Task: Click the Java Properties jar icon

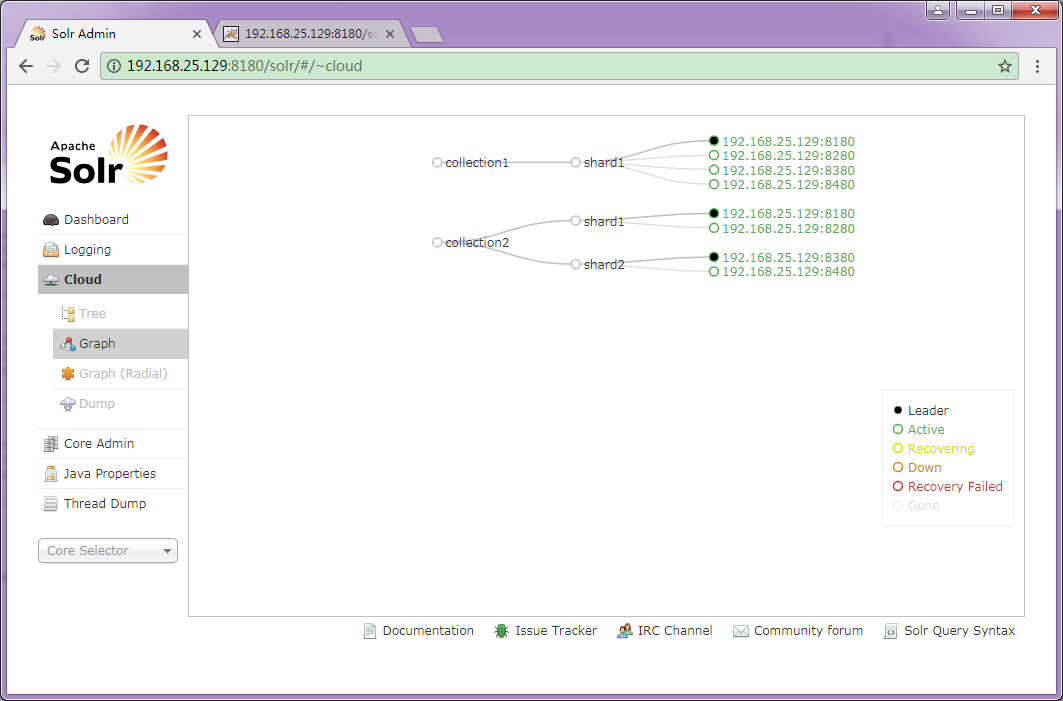Action: pyautogui.click(x=51, y=474)
